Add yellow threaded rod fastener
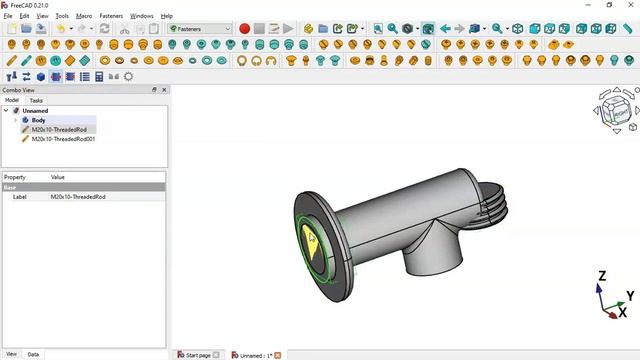 pos(12,61)
